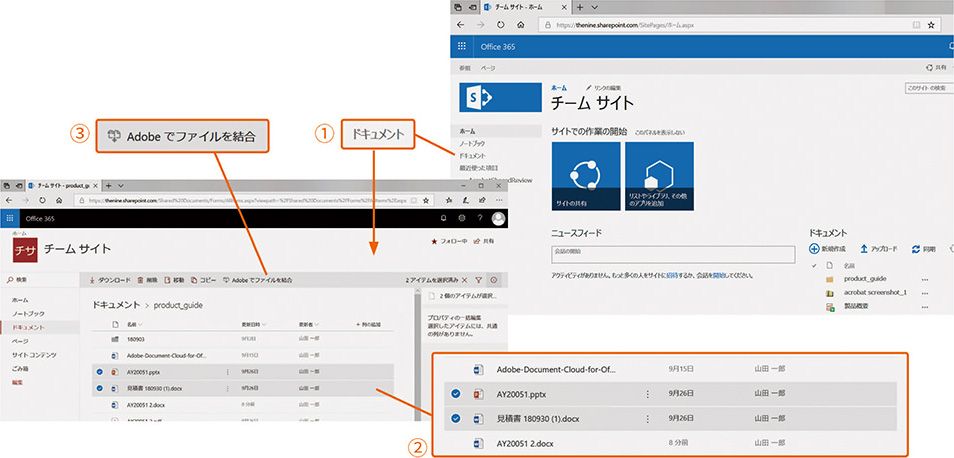Viewport: 954px width, 458px height.
Task: Open the filter funnel icon
Action: tap(479, 280)
